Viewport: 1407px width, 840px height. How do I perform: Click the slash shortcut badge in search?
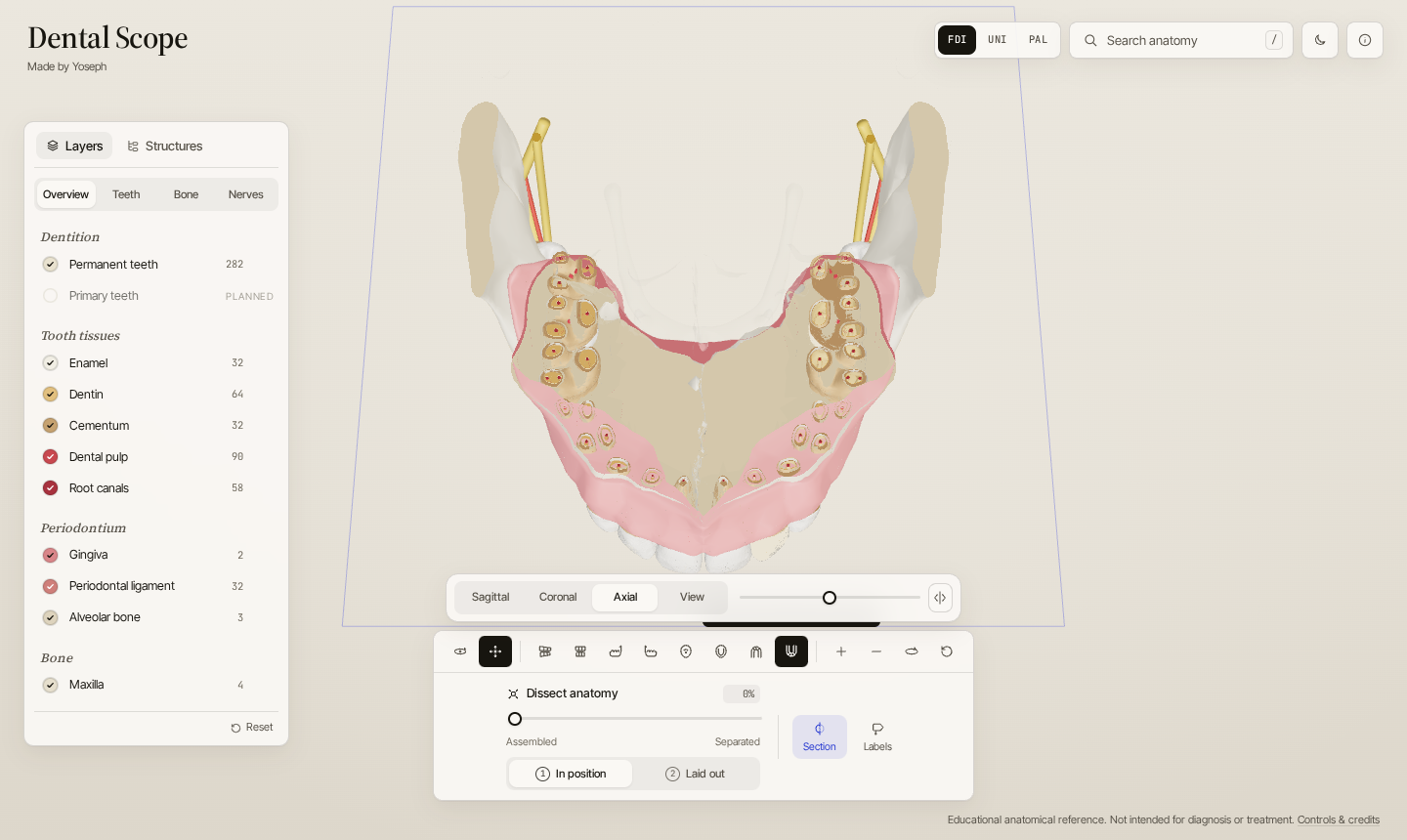tap(1274, 40)
